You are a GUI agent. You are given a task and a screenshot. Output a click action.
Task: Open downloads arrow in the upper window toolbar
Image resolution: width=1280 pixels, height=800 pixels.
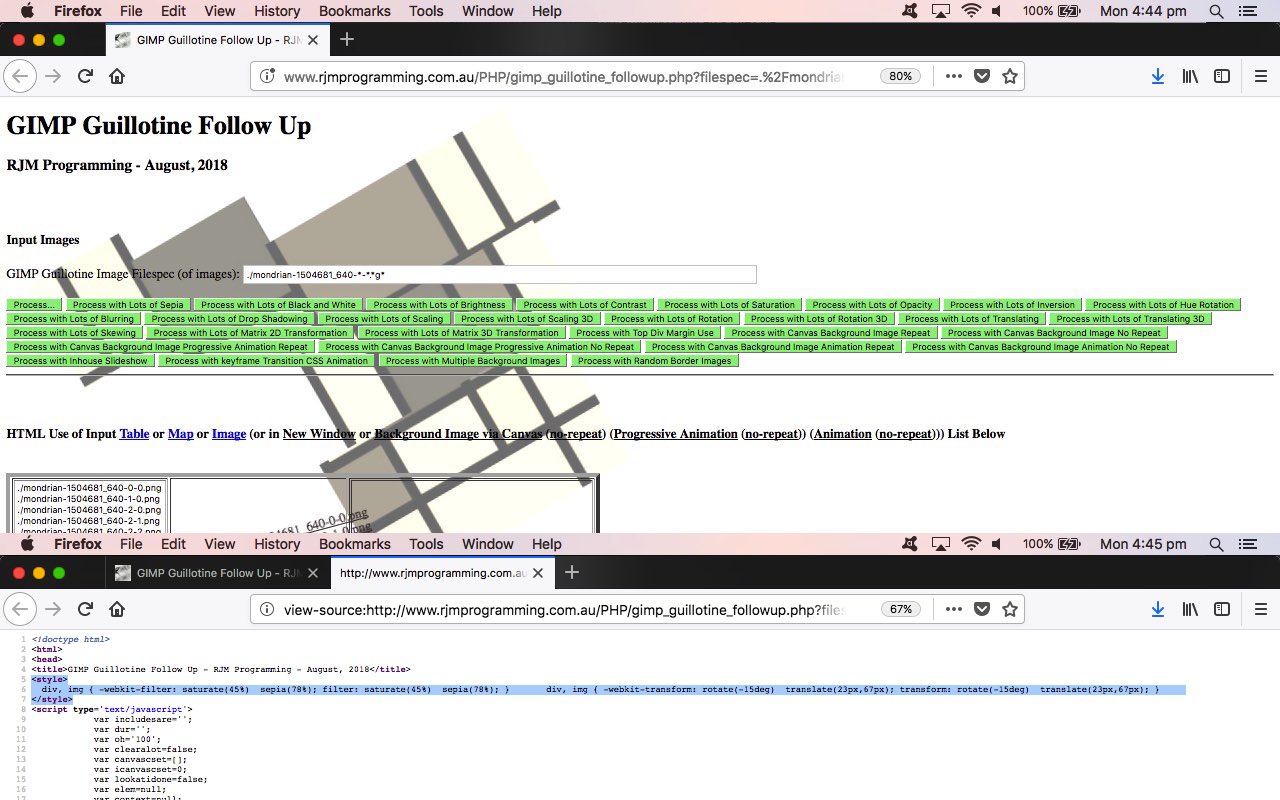click(1157, 76)
